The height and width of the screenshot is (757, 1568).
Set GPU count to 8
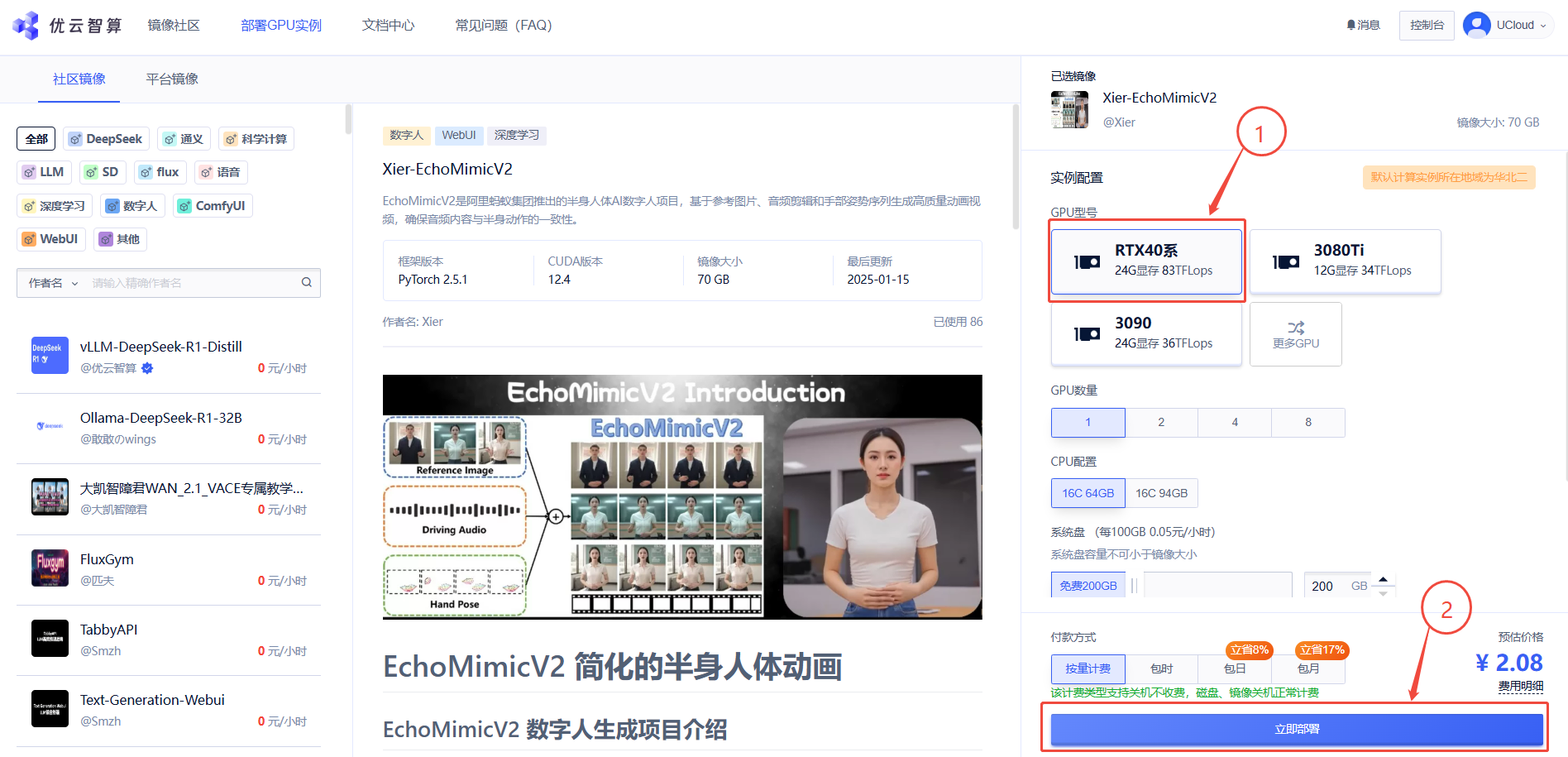point(1308,423)
